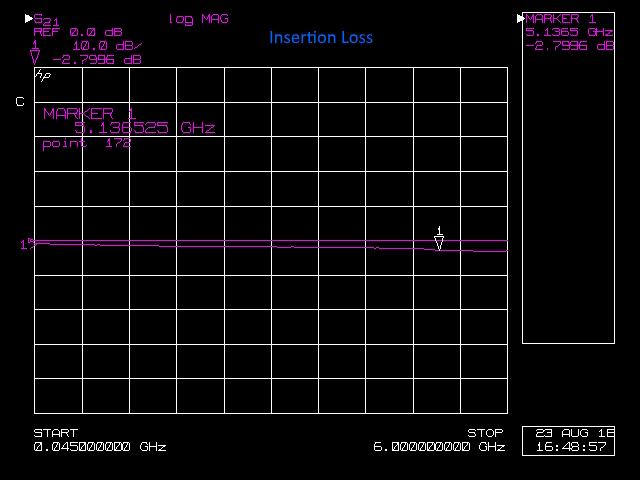Click the time 16:48:57 clock readout
The height and width of the screenshot is (480, 640).
(568, 447)
